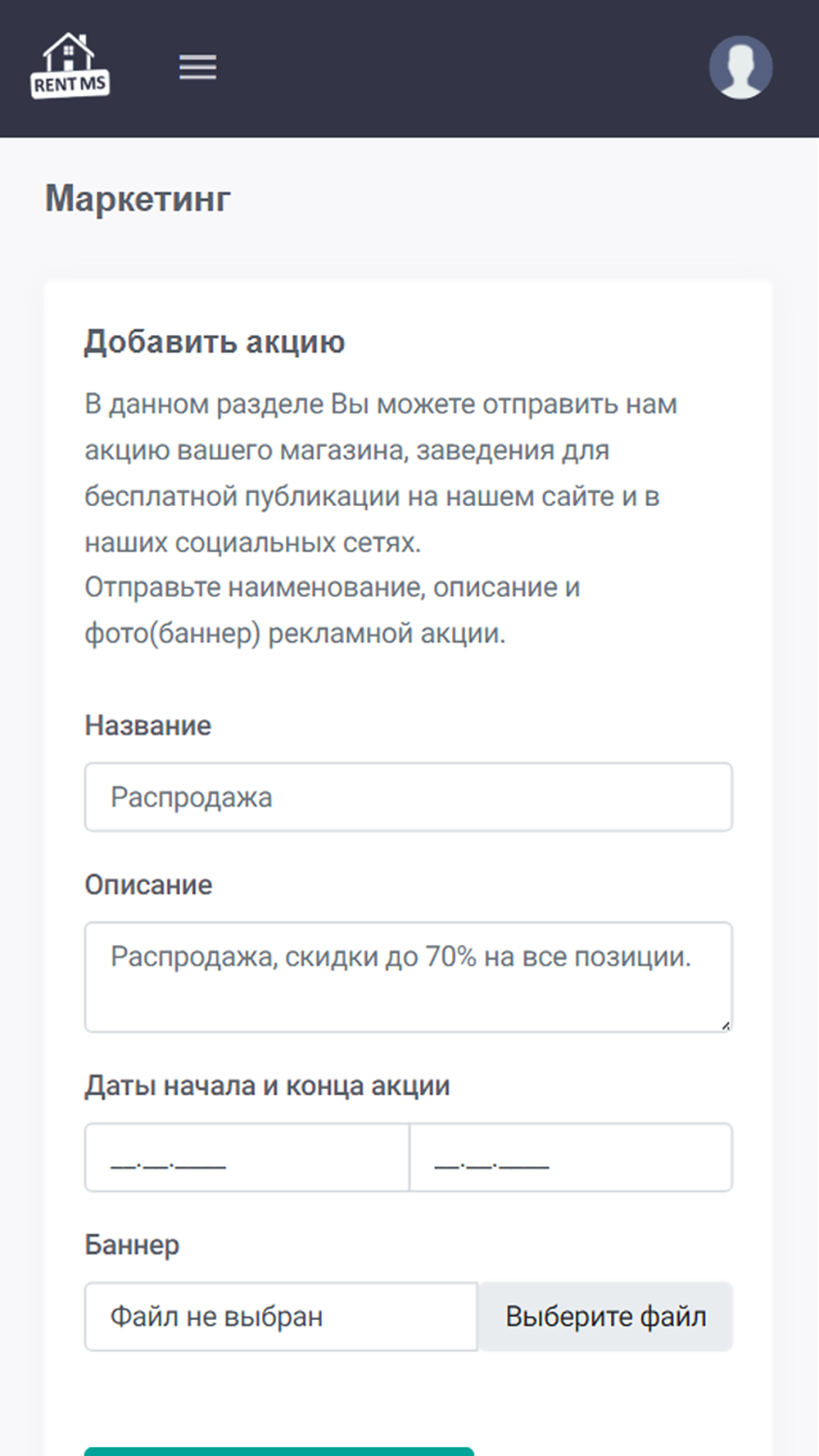Viewport: 819px width, 1456px height.
Task: Click the resize grip of the Описание textarea
Action: tap(725, 1024)
